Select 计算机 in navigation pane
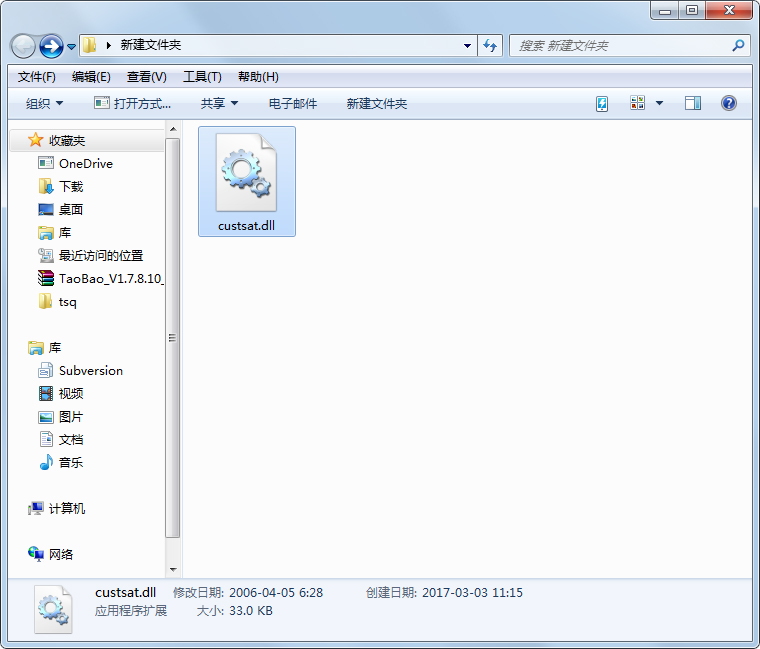 click(x=67, y=508)
